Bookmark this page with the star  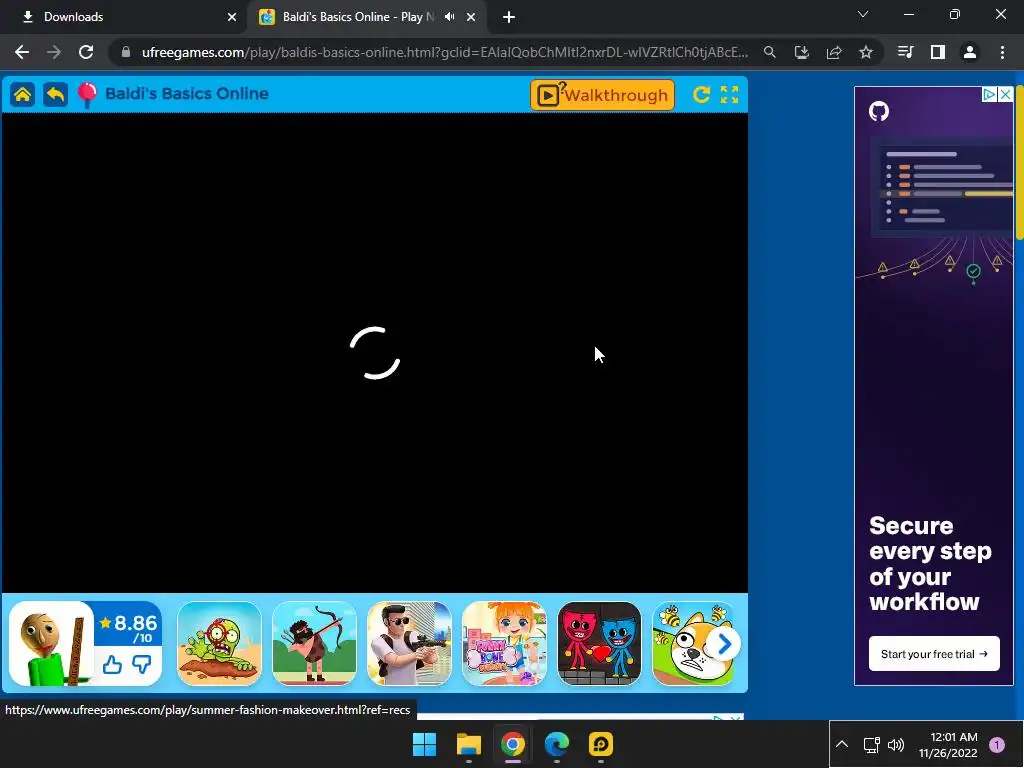(x=866, y=52)
